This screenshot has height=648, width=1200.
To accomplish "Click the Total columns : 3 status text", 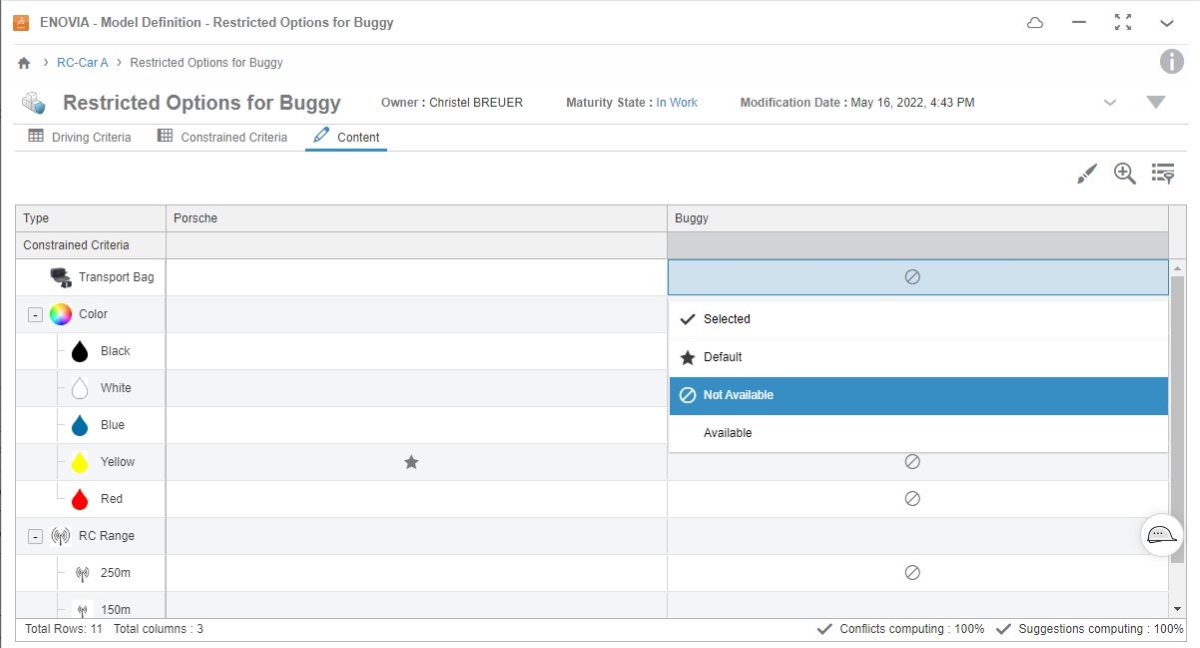I will pyautogui.click(x=158, y=629).
